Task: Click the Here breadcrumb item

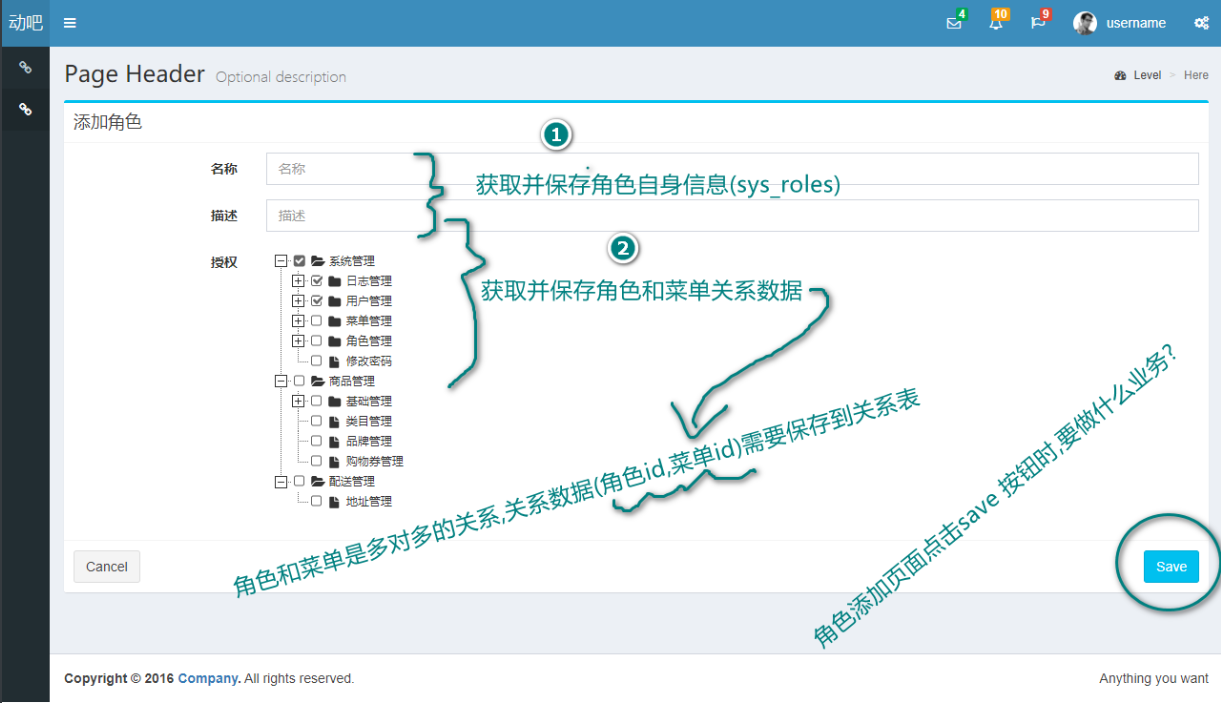Action: [x=1196, y=75]
